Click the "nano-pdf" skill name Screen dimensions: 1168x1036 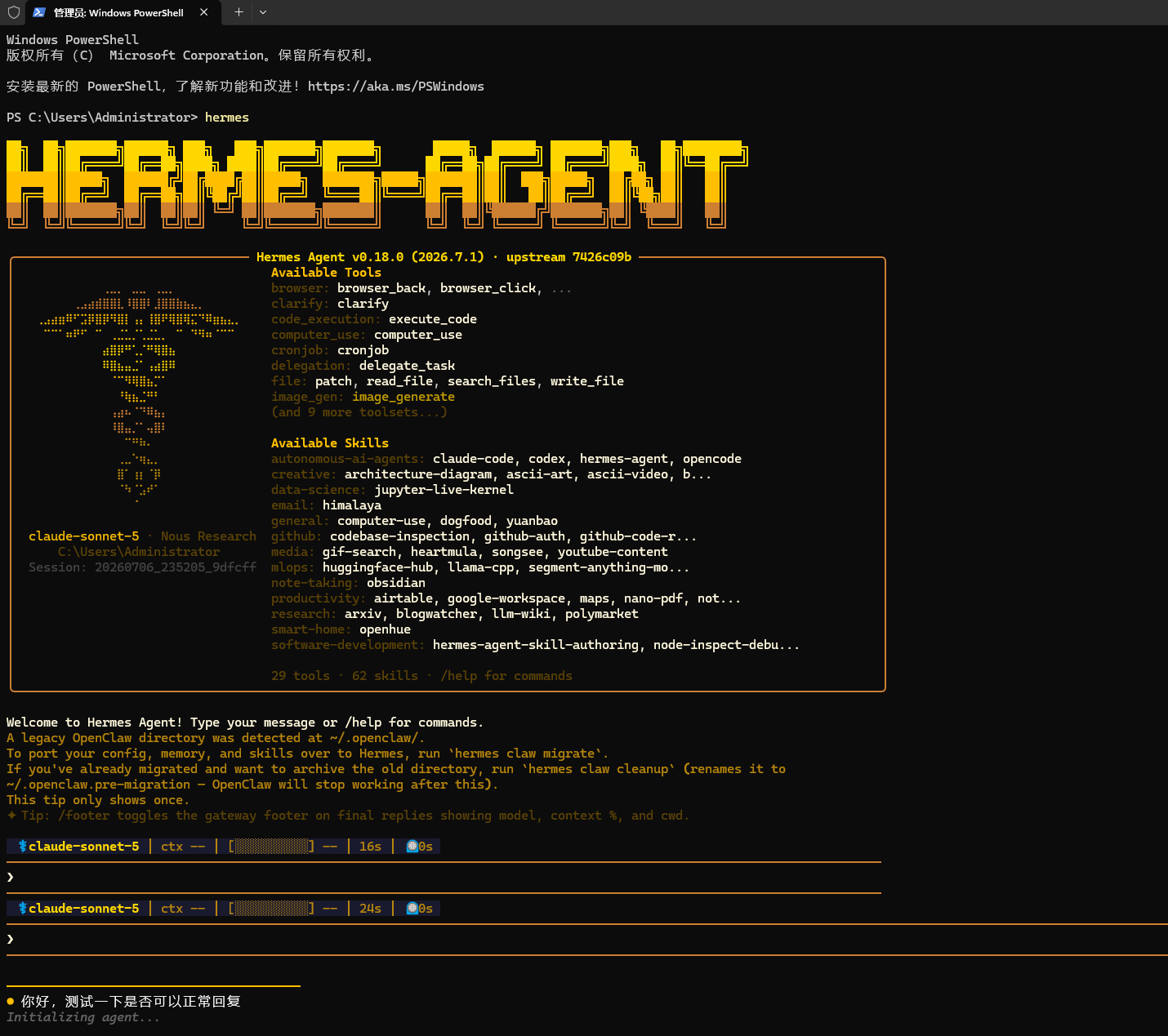coord(653,598)
